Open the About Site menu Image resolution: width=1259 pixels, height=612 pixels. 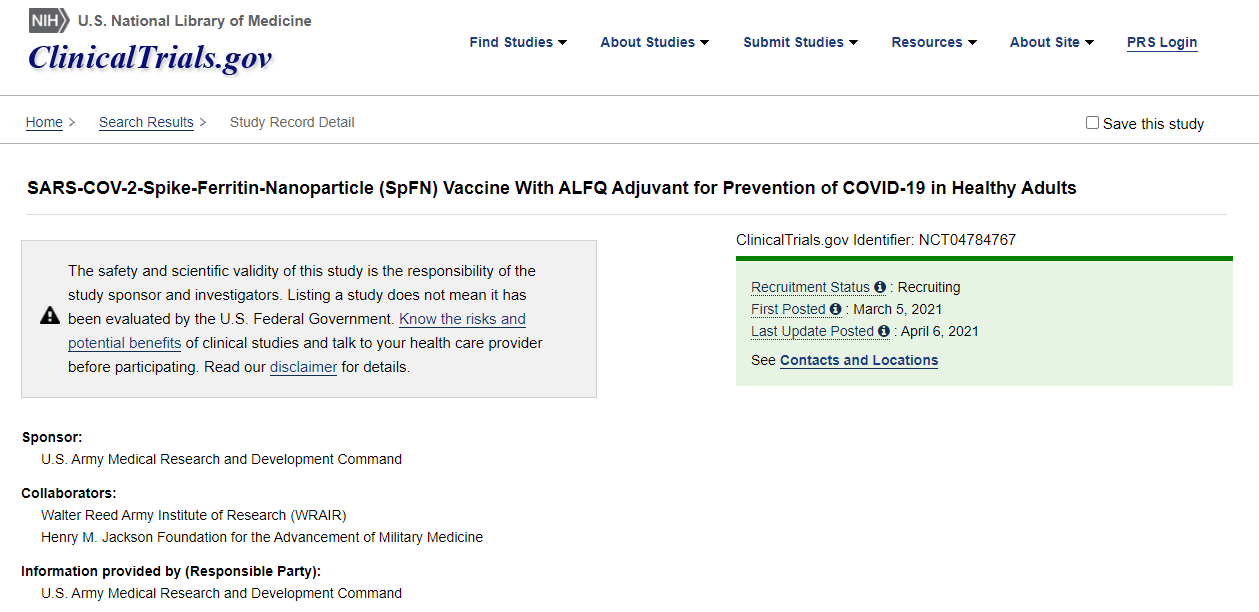[1051, 42]
